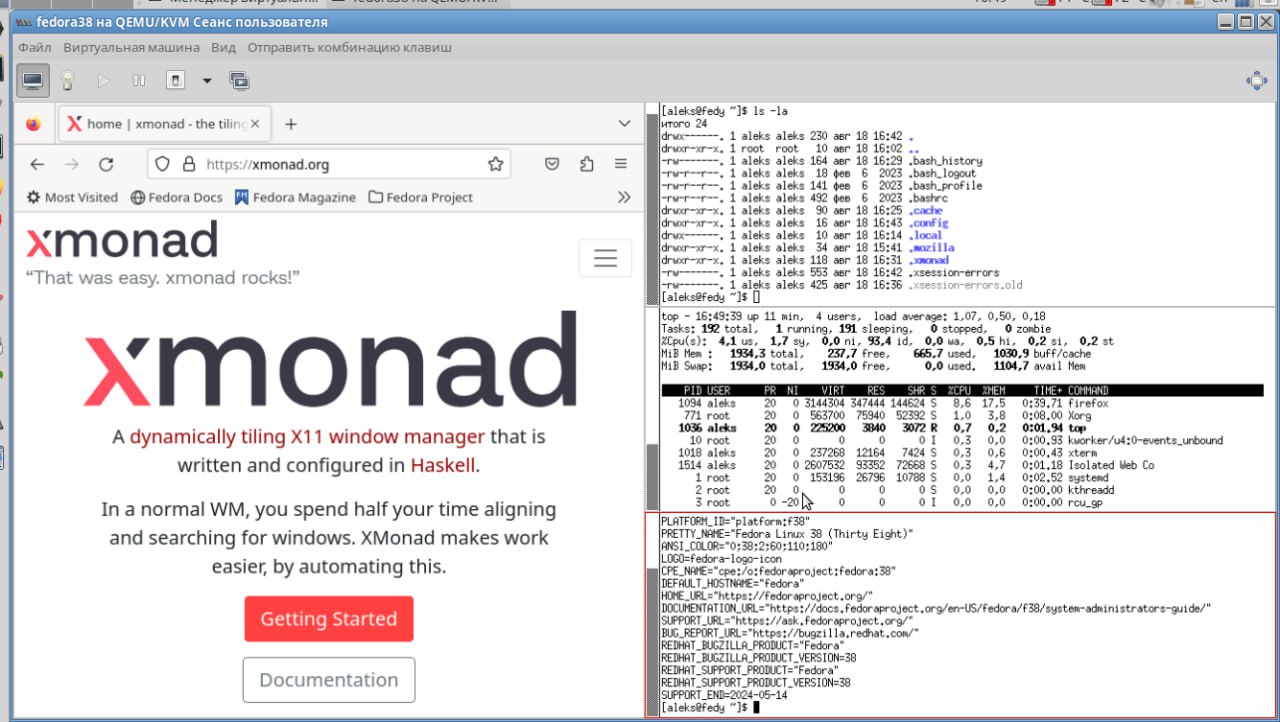Click the .local directory in ls output

click(926, 236)
